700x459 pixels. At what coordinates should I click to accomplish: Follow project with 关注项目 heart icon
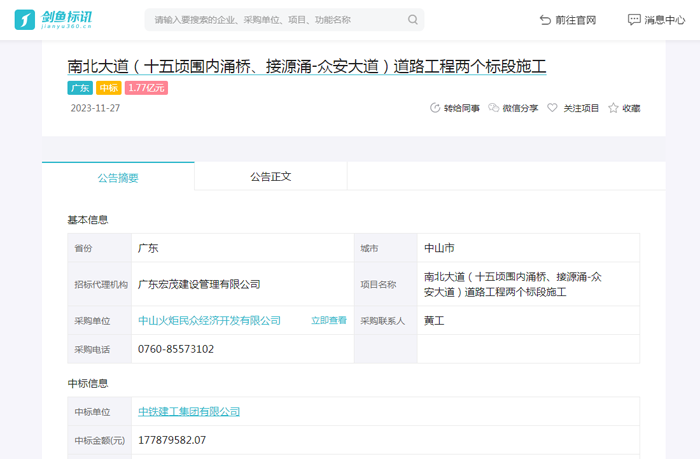[552, 108]
